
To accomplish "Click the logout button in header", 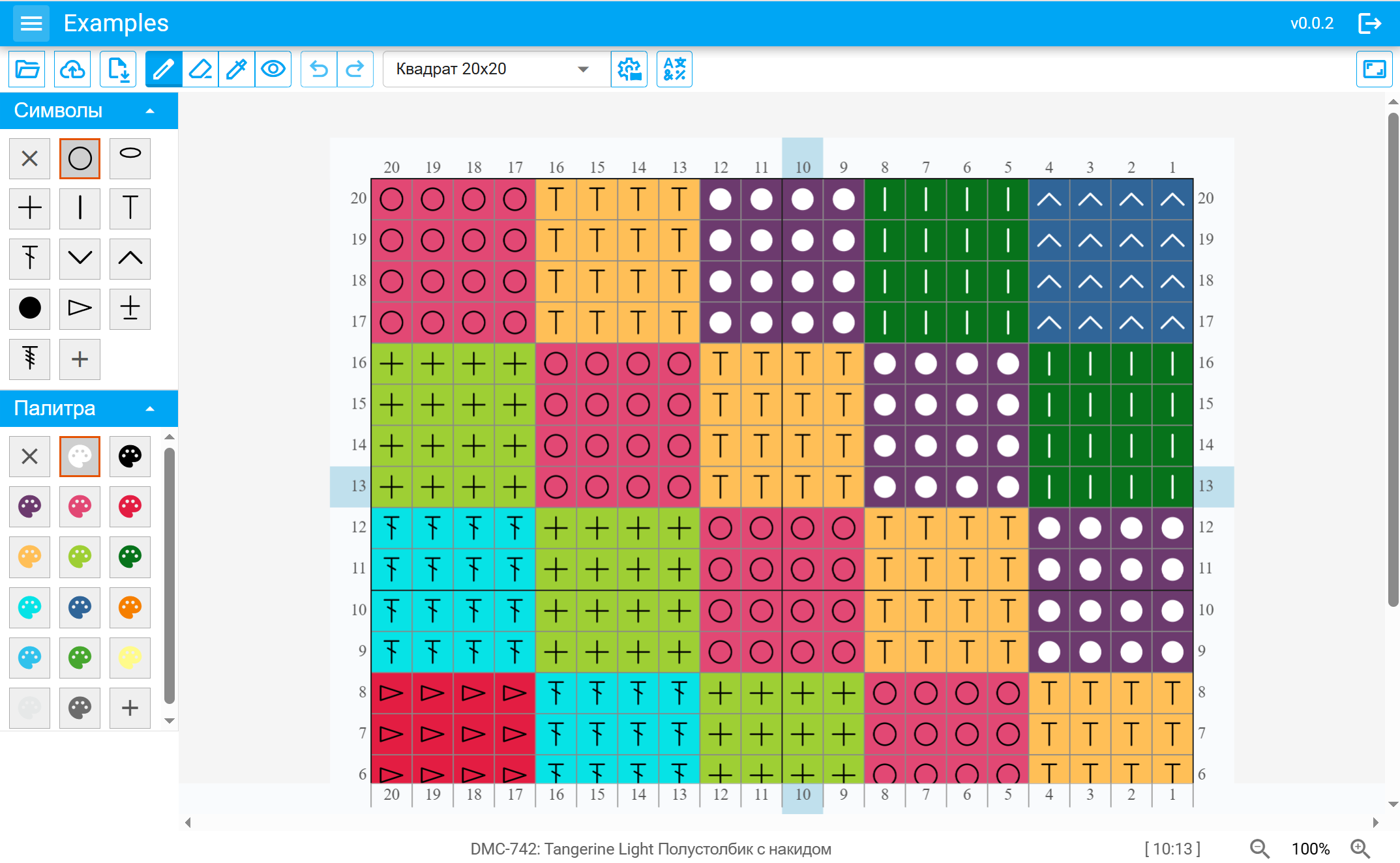I will pos(1369,23).
